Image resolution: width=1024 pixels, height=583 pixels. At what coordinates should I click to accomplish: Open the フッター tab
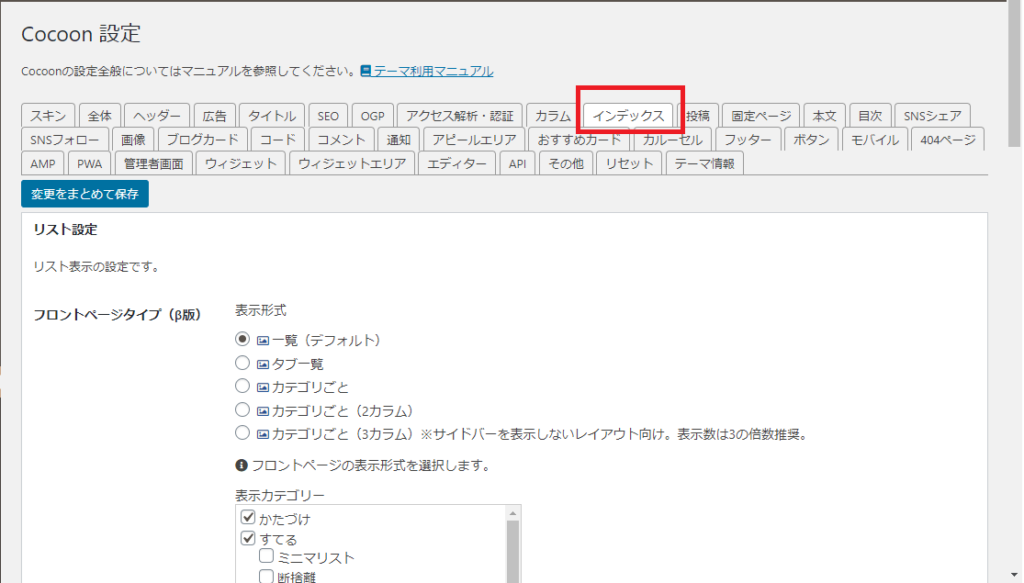(748, 140)
